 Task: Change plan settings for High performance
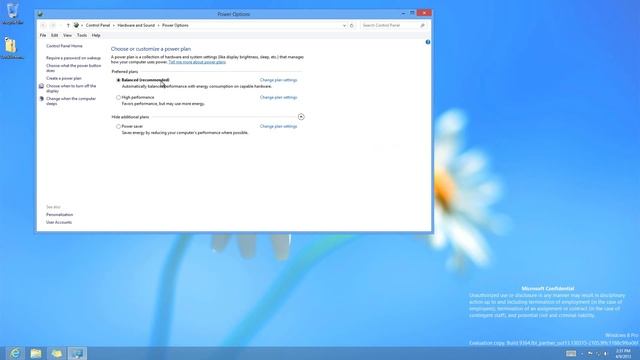(278, 98)
